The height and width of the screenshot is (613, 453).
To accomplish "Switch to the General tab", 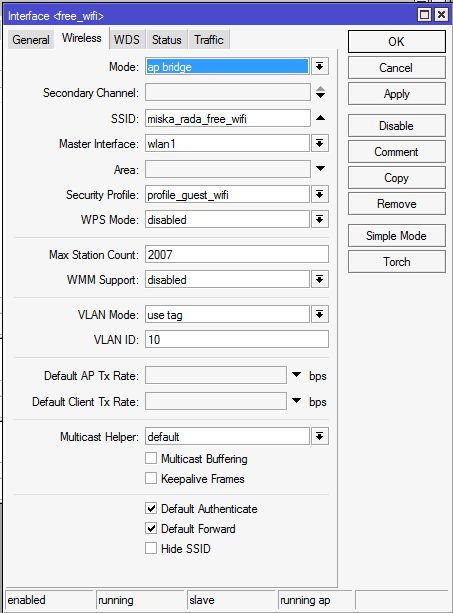I will coord(30,39).
